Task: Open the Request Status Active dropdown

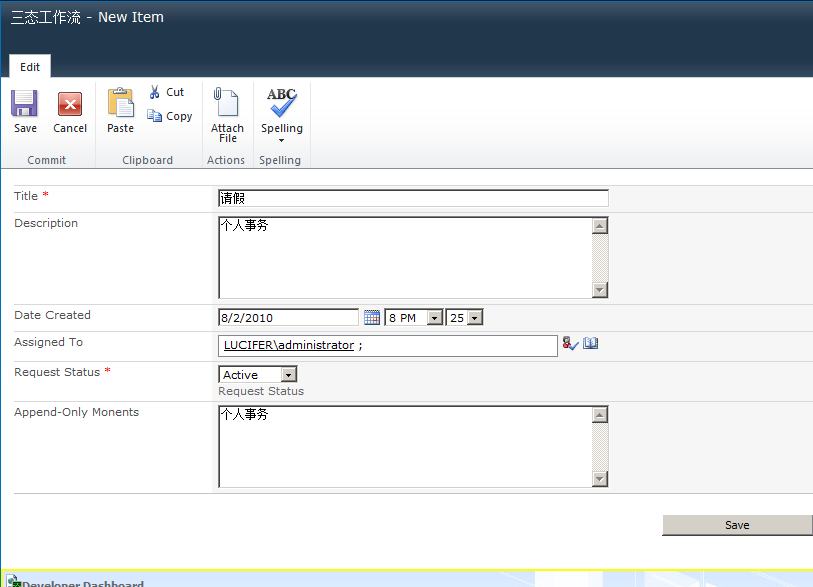Action: click(x=289, y=374)
